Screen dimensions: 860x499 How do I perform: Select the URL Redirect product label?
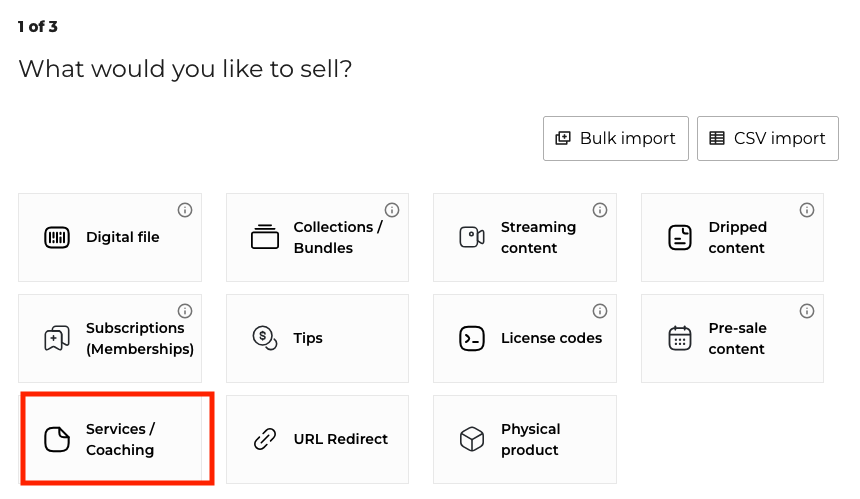(340, 439)
